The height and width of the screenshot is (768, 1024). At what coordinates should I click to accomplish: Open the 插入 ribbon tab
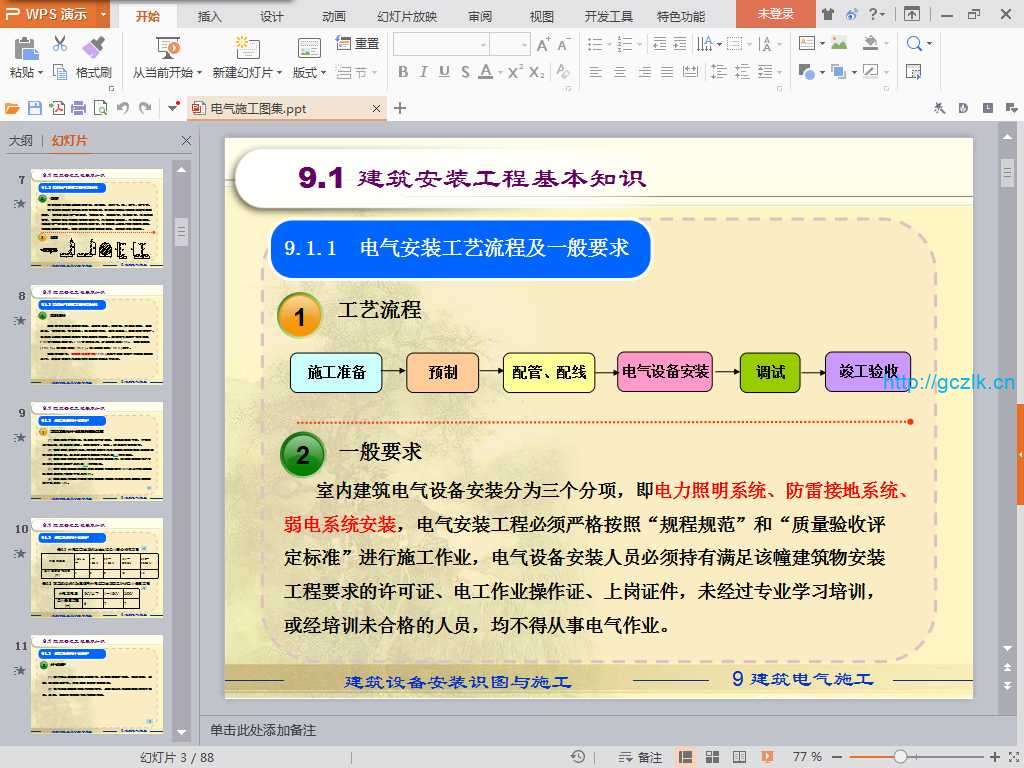pos(210,16)
